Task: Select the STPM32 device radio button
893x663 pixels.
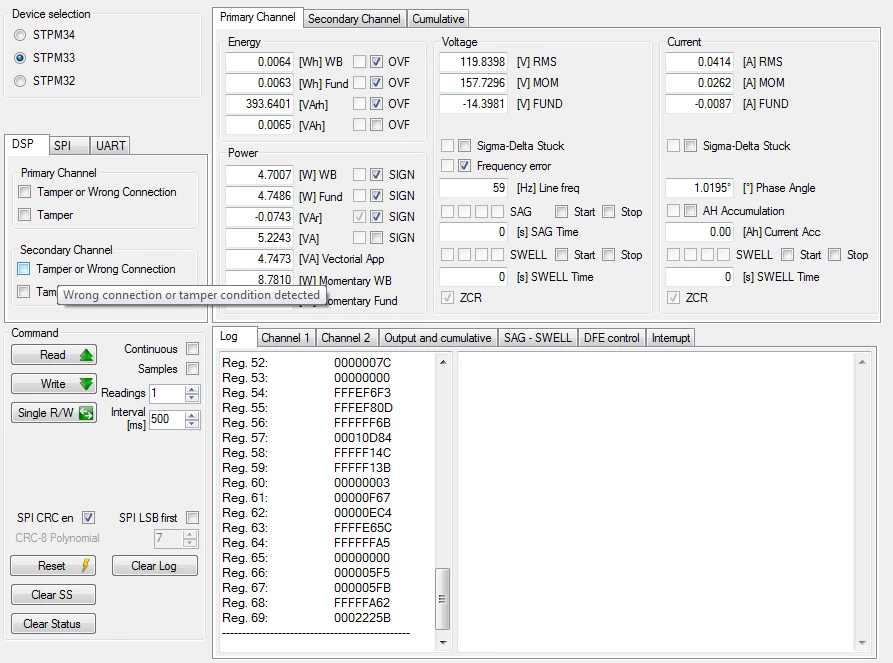Action: [x=20, y=81]
